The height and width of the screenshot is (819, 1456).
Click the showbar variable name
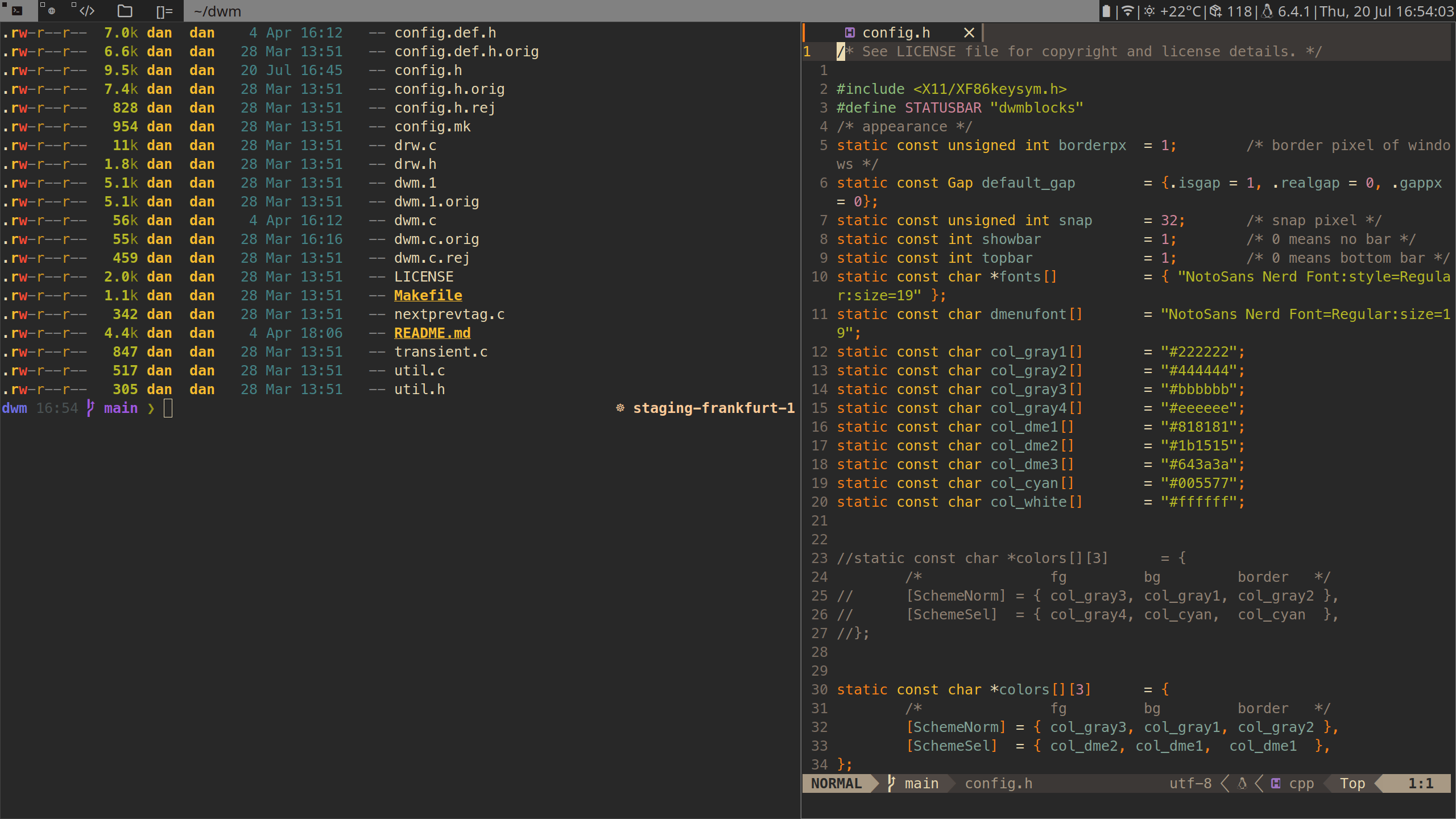tap(1011, 239)
